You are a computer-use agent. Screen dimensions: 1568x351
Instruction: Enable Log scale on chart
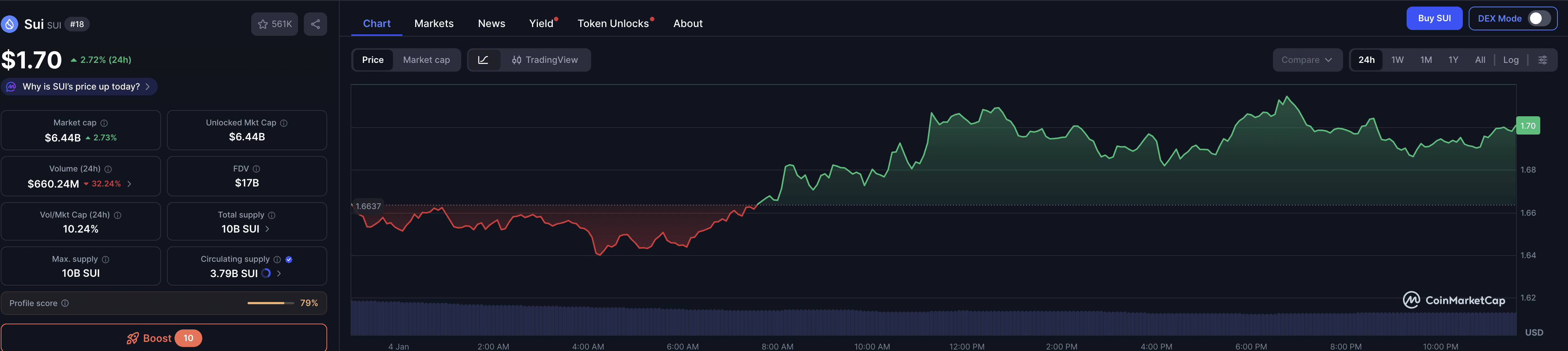click(1510, 60)
